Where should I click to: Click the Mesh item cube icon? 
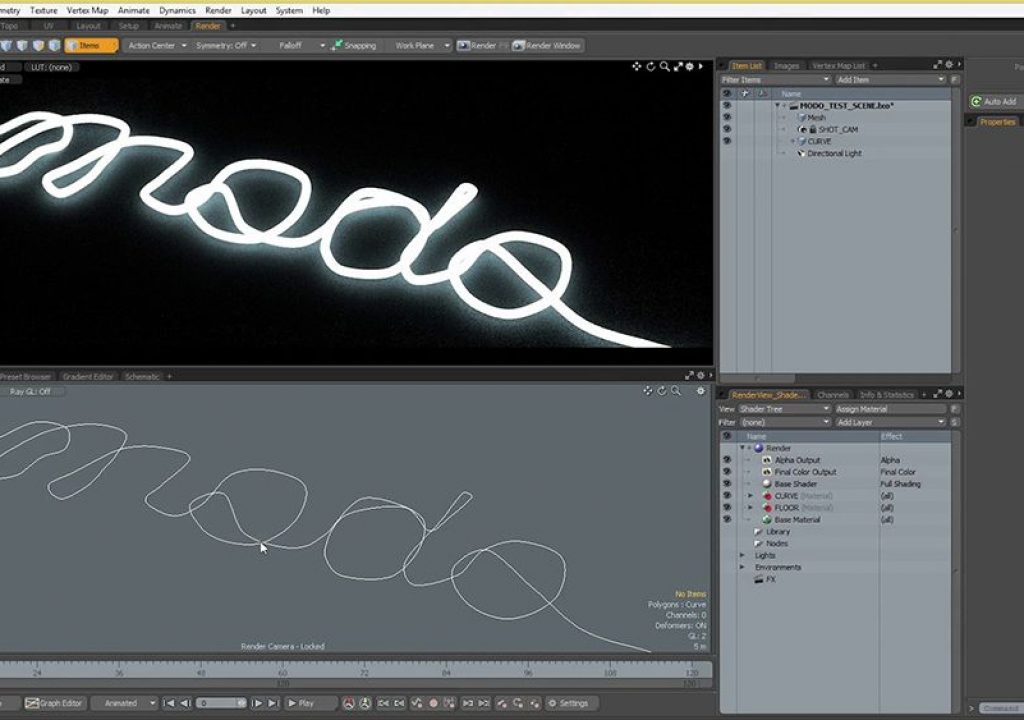click(801, 118)
